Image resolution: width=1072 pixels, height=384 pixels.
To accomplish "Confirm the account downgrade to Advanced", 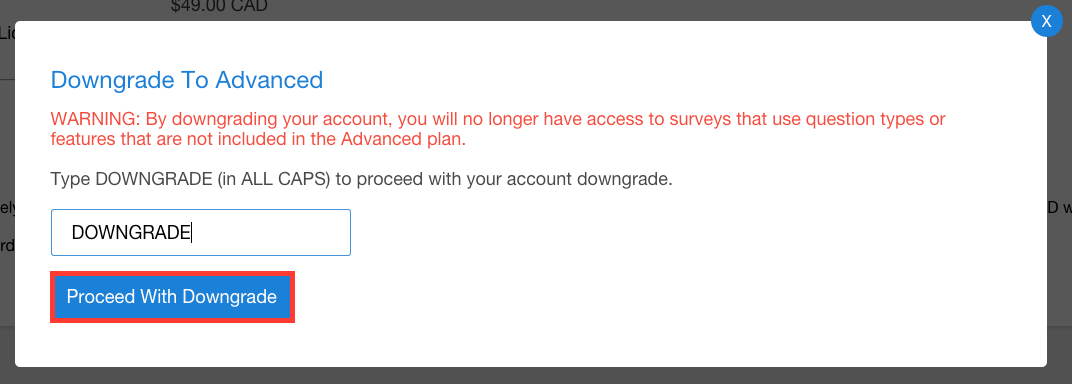I will (x=172, y=297).
